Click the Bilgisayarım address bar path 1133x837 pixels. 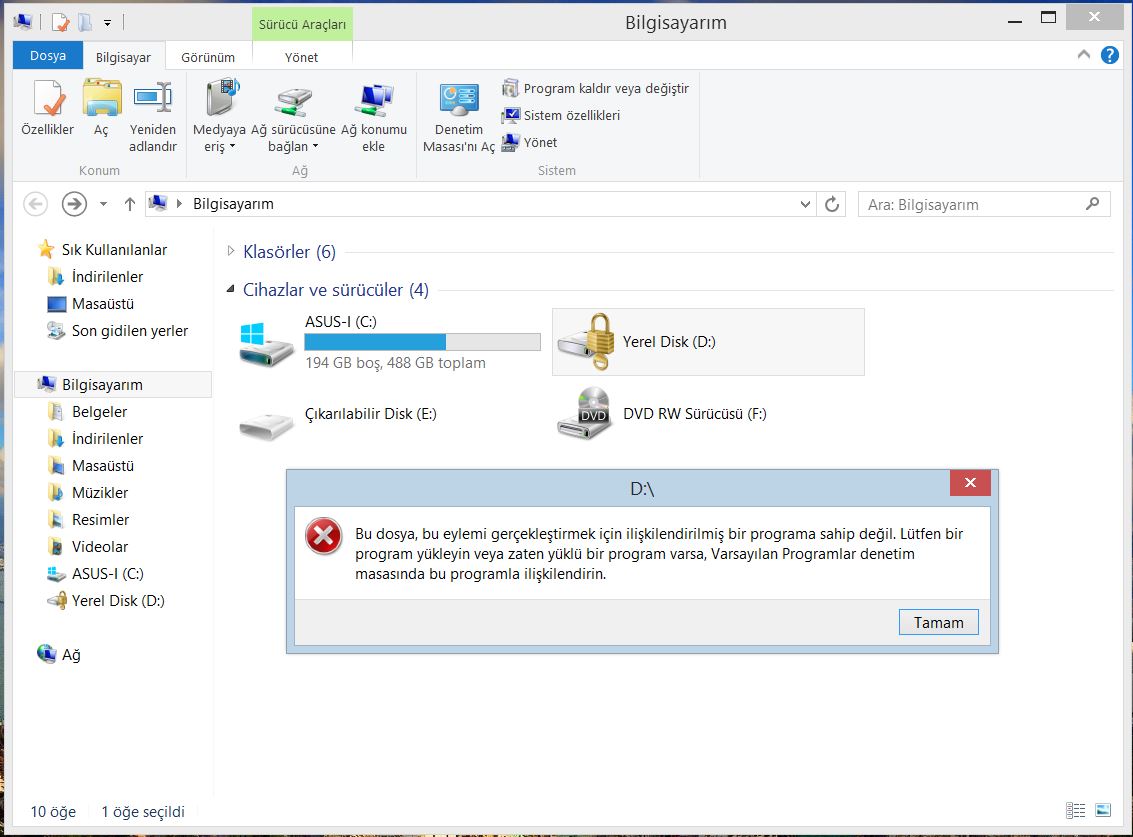pos(233,204)
